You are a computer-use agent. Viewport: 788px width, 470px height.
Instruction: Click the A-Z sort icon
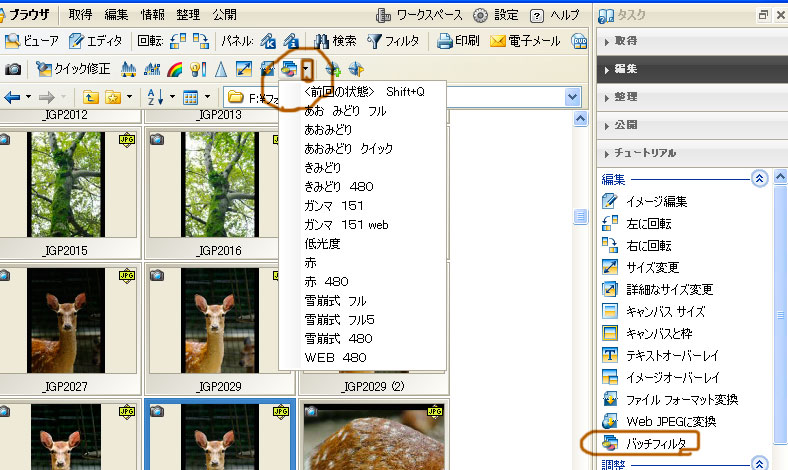(x=155, y=97)
